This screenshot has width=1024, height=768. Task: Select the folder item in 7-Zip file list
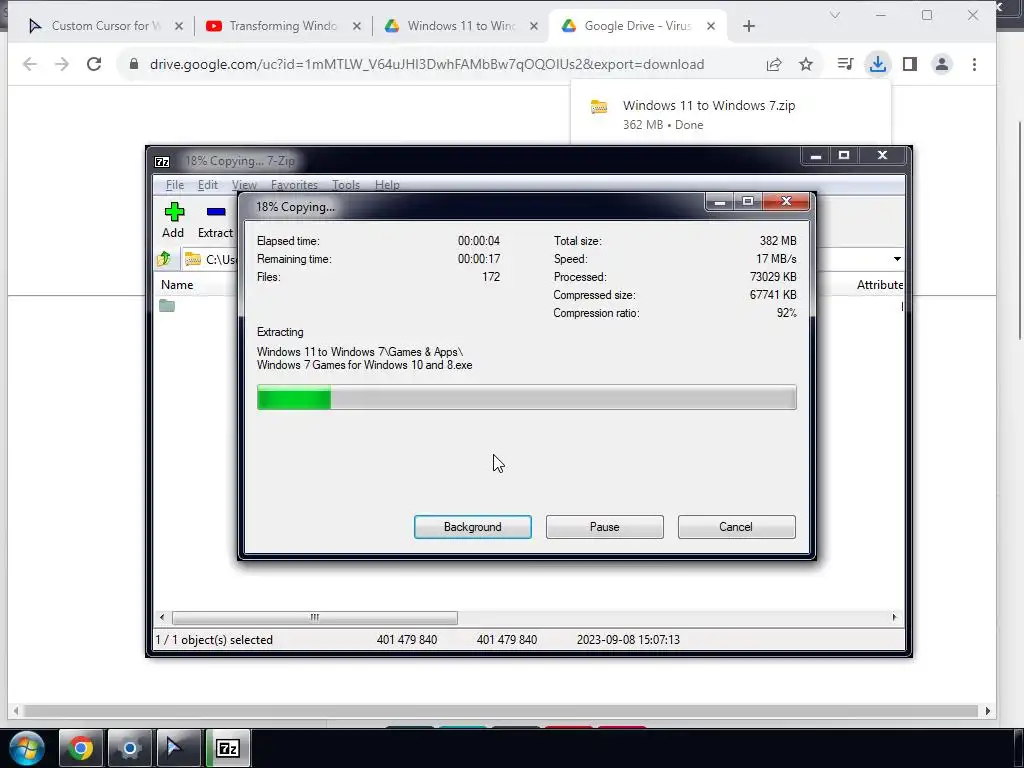coord(167,306)
